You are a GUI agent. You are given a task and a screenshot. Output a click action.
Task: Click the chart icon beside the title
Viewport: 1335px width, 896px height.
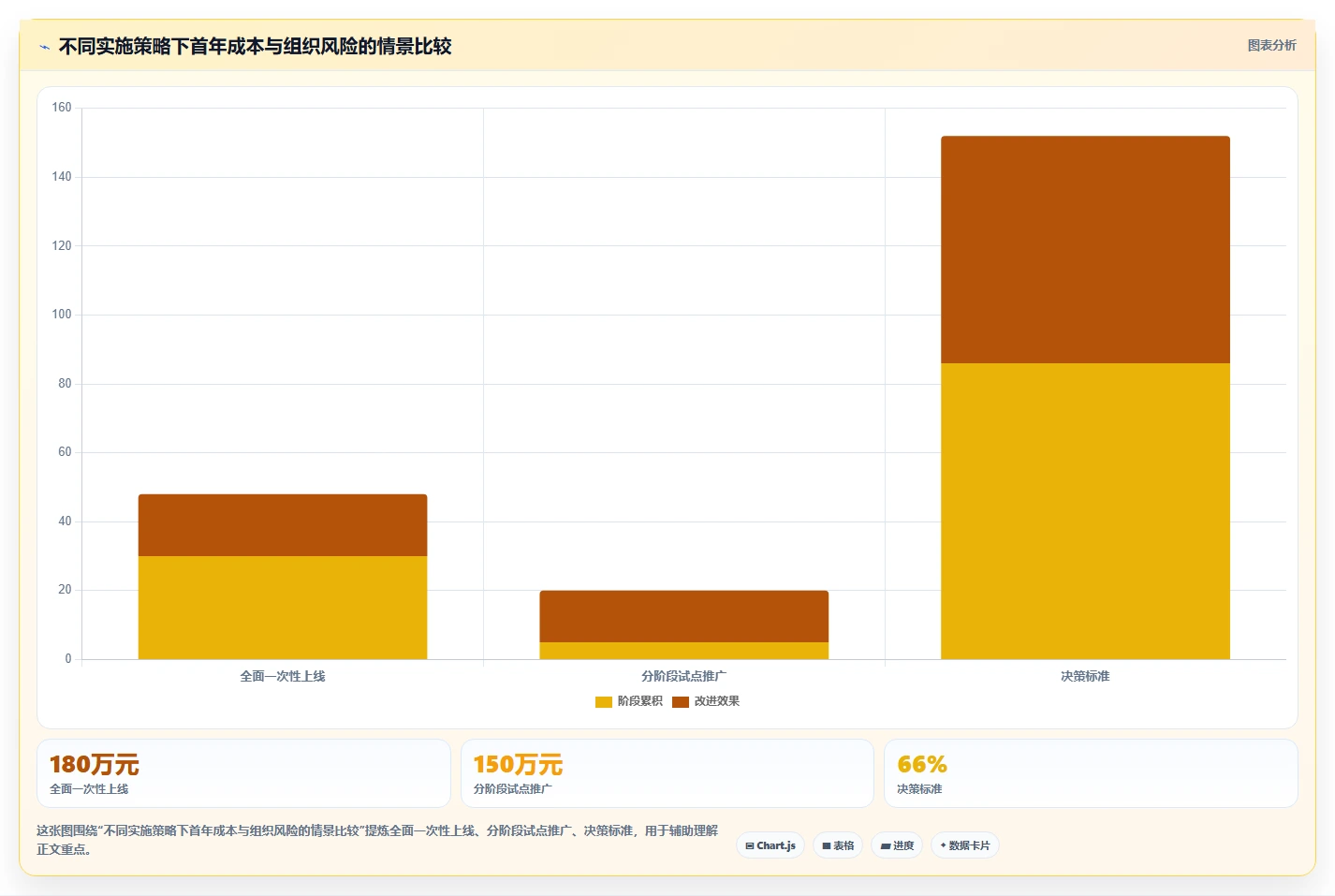[44, 47]
